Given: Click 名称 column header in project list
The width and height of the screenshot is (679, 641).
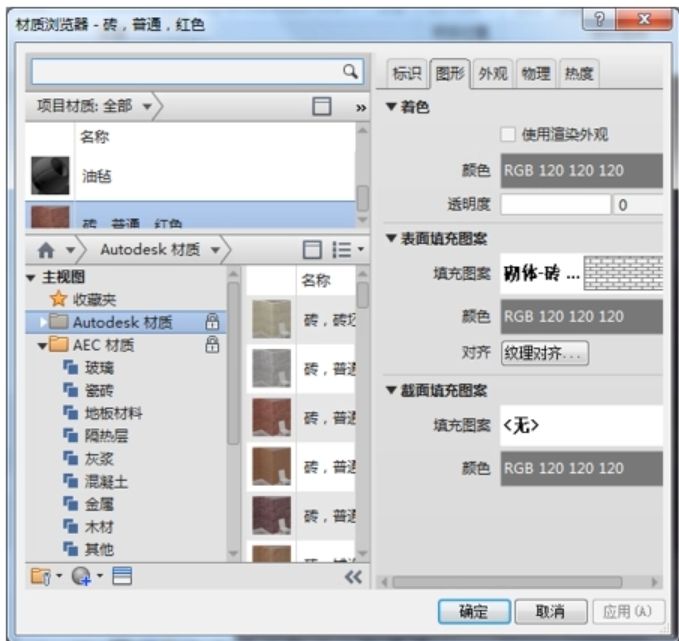Looking at the screenshot, I should (95, 137).
